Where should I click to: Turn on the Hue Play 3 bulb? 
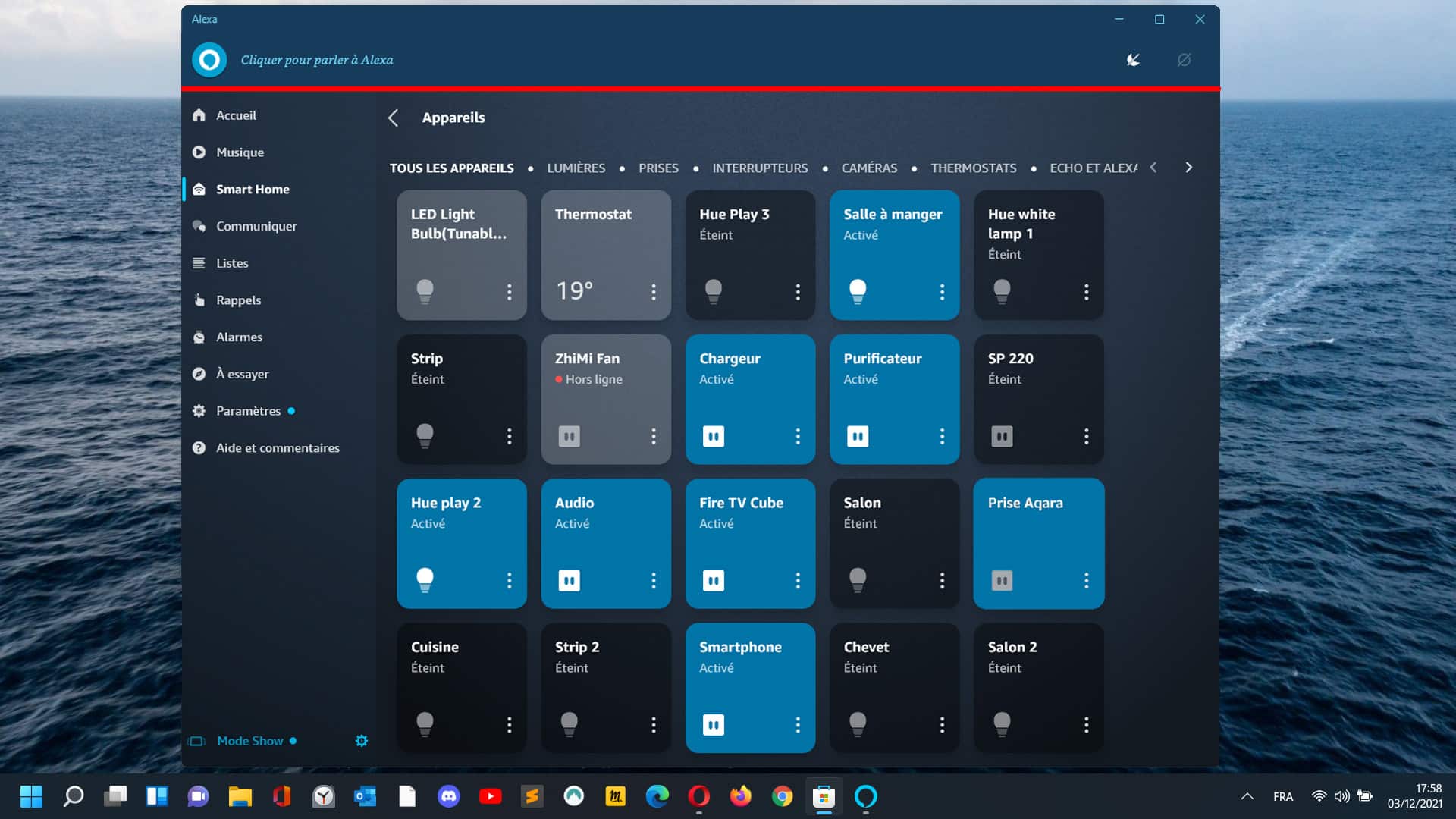(713, 290)
